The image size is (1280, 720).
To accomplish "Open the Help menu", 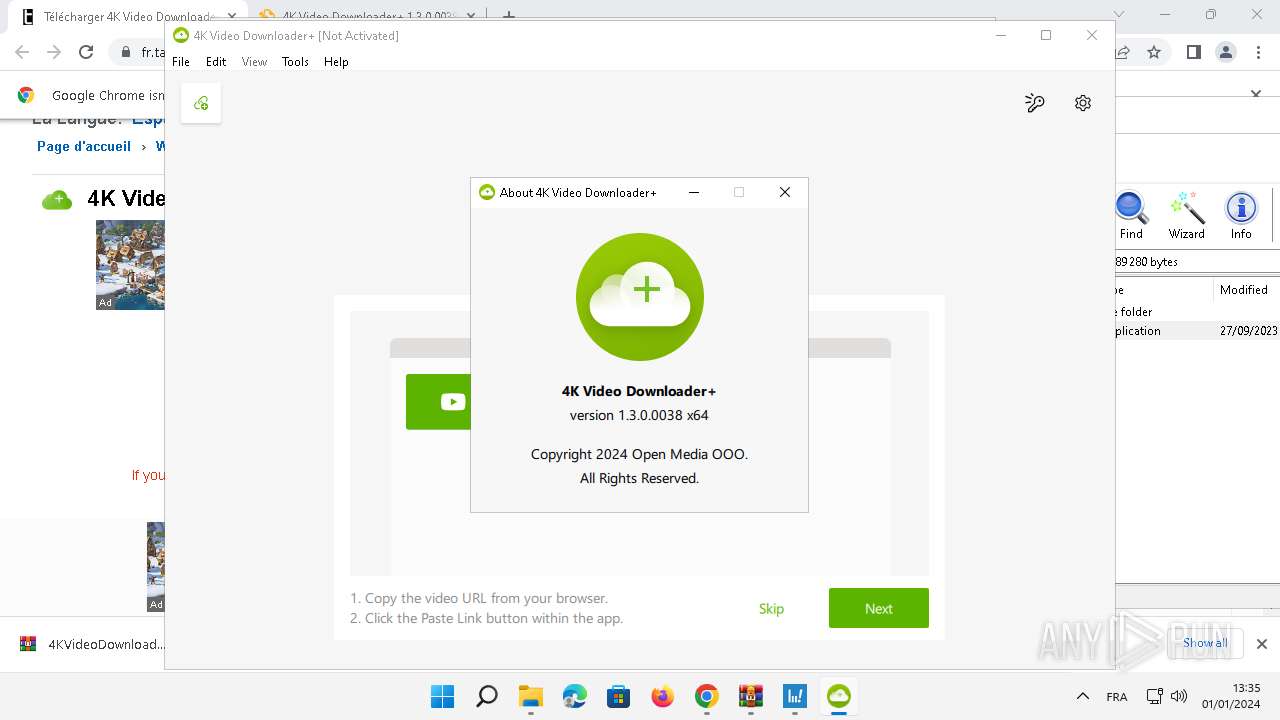I will (x=336, y=62).
